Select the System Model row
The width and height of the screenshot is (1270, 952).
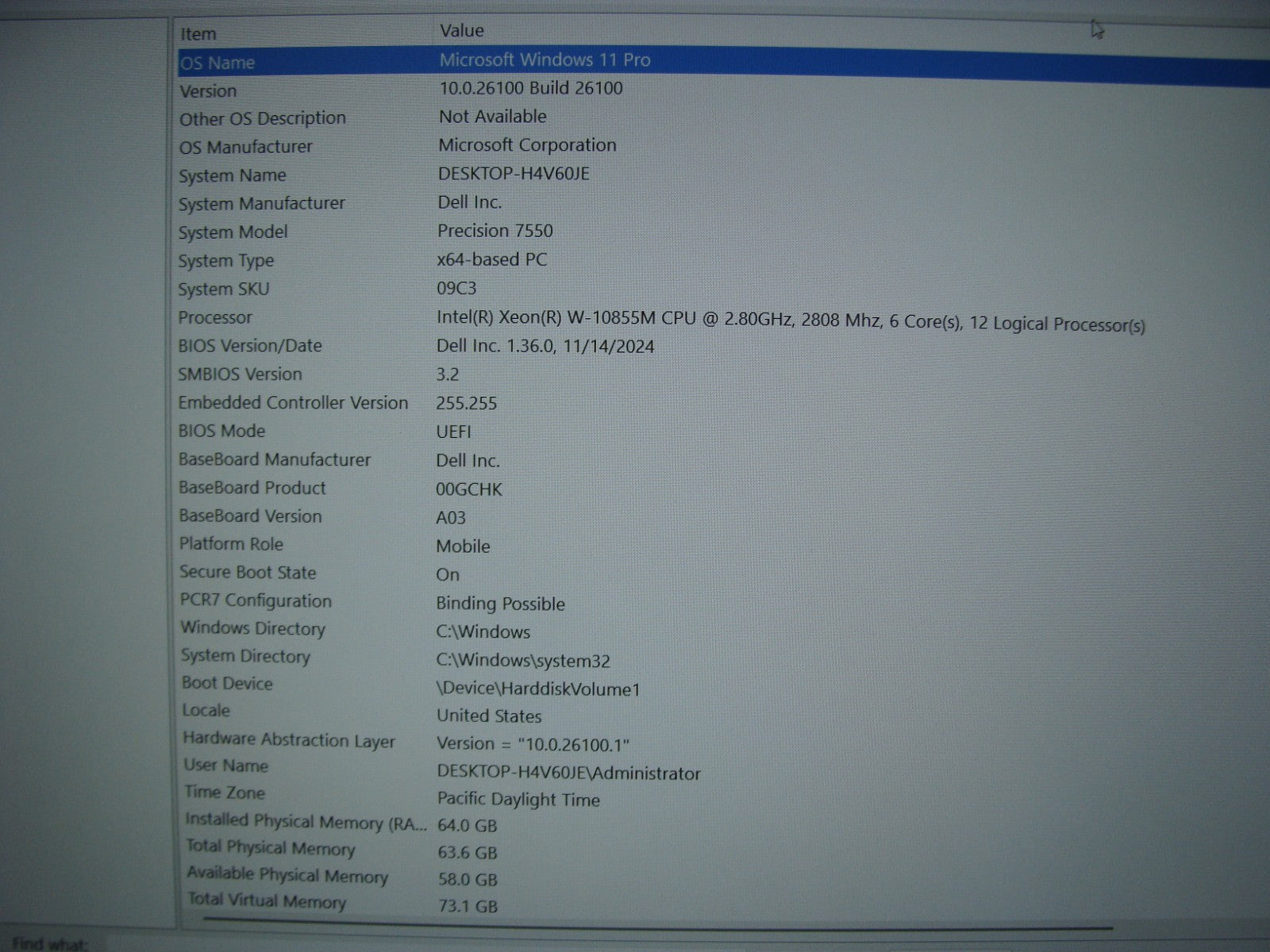(x=233, y=232)
